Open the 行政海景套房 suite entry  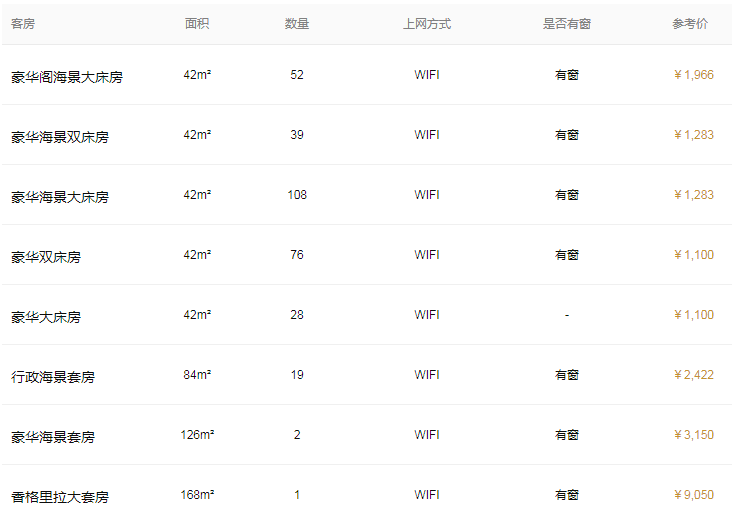[x=53, y=377]
